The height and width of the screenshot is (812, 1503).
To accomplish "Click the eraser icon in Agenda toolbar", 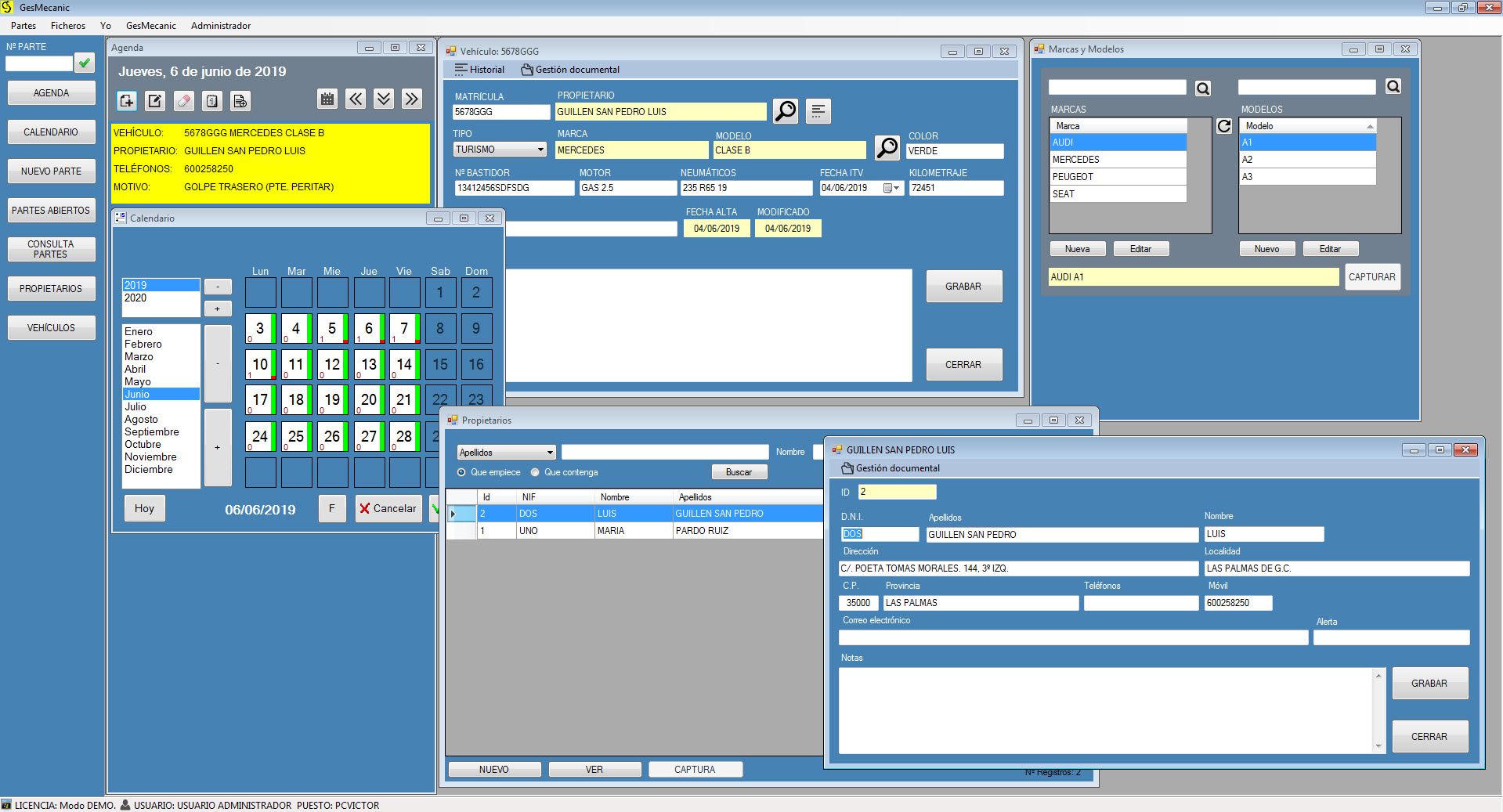I will coord(183,101).
